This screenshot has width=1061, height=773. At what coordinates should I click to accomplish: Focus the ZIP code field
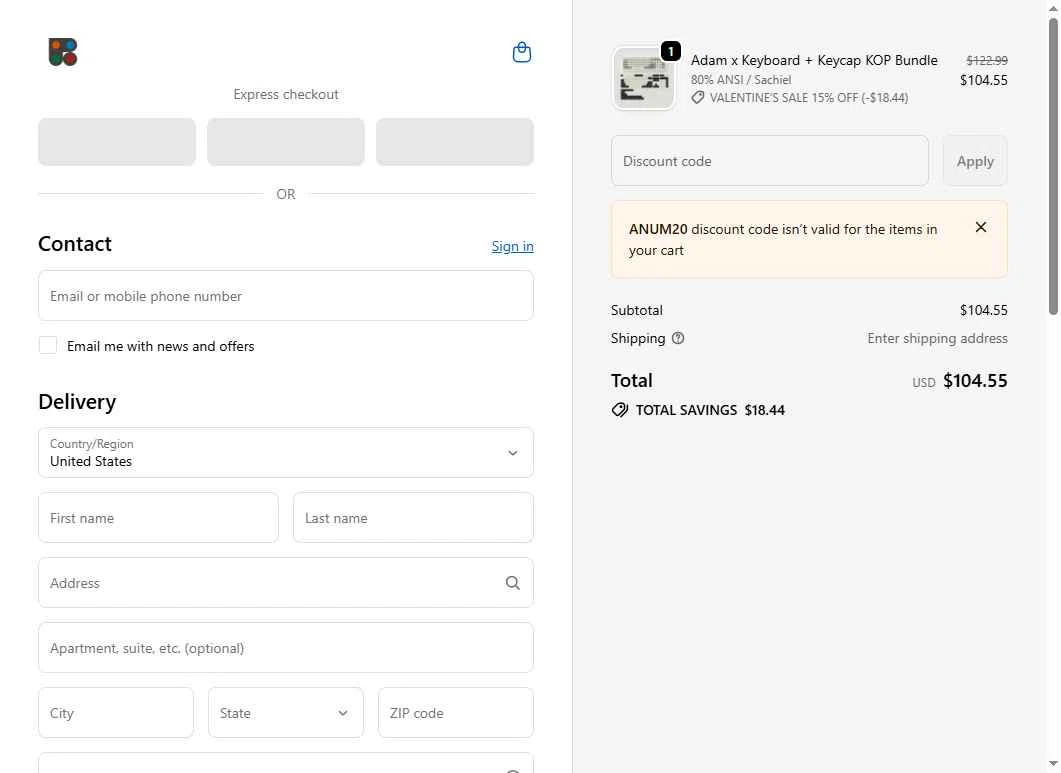pyautogui.click(x=456, y=713)
